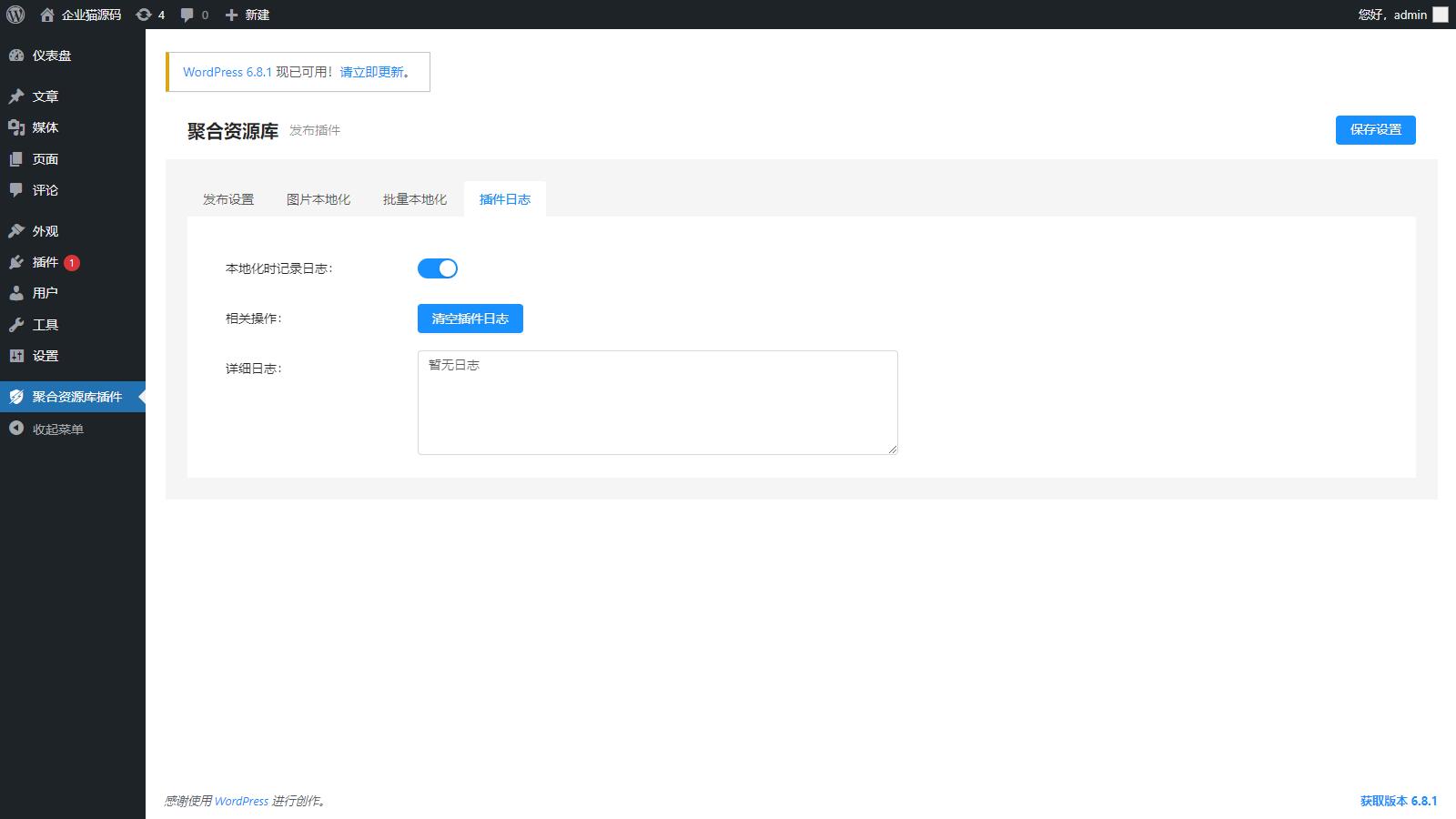Viewport: 1456px width, 819px height.
Task: Click the 保存设置 button
Action: 1375,129
